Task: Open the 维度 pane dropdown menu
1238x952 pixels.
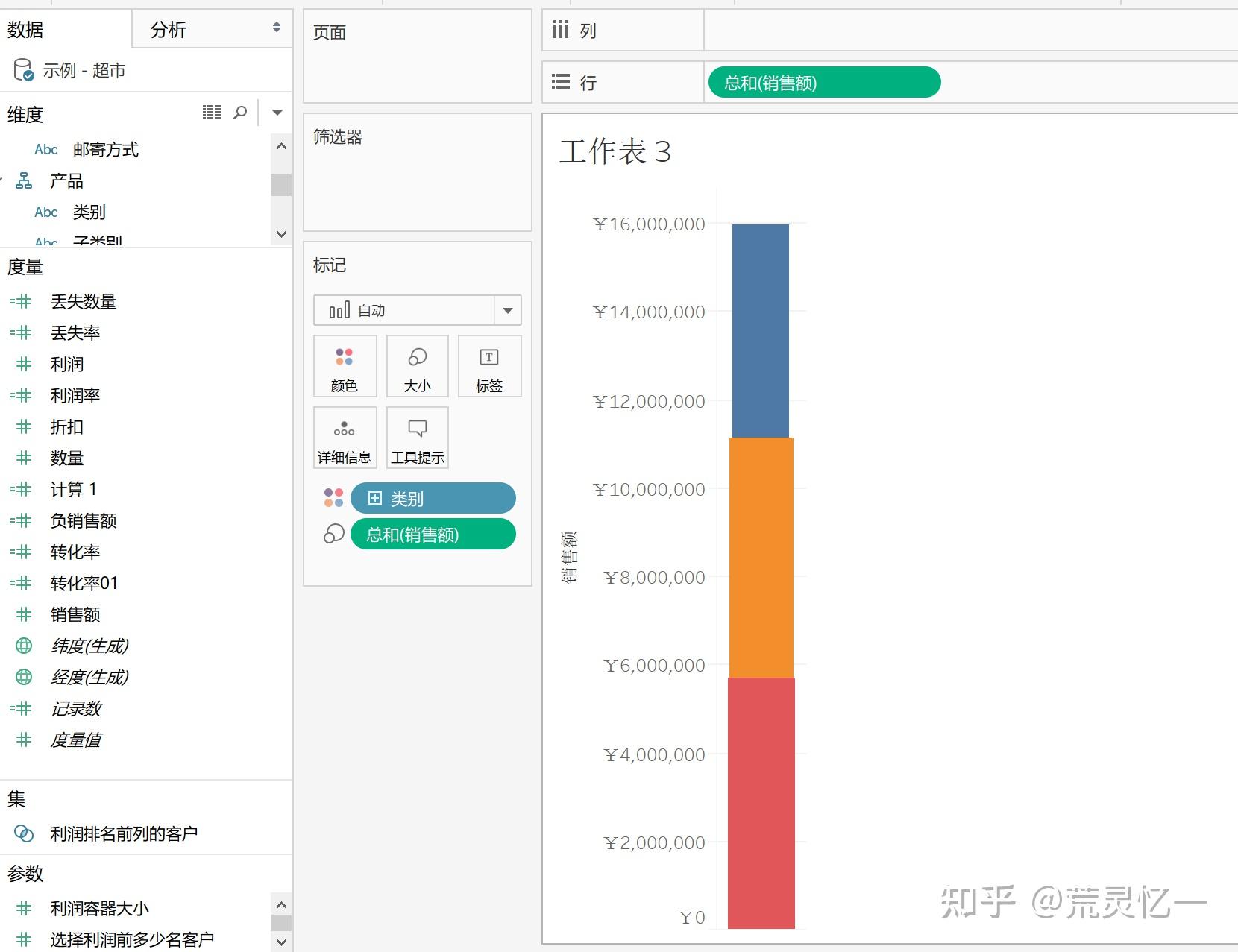Action: [x=277, y=113]
